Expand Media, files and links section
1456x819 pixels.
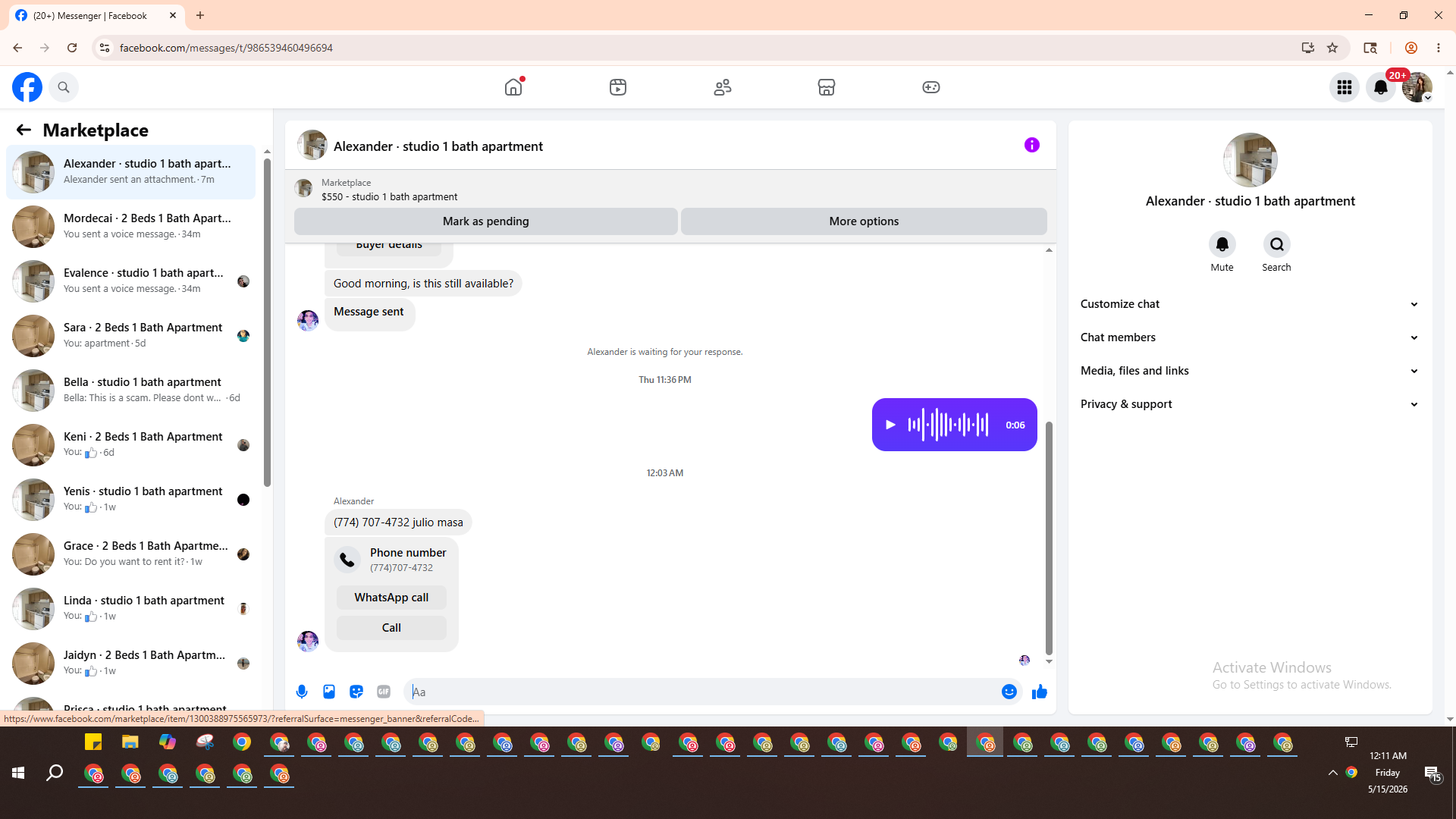click(x=1250, y=371)
